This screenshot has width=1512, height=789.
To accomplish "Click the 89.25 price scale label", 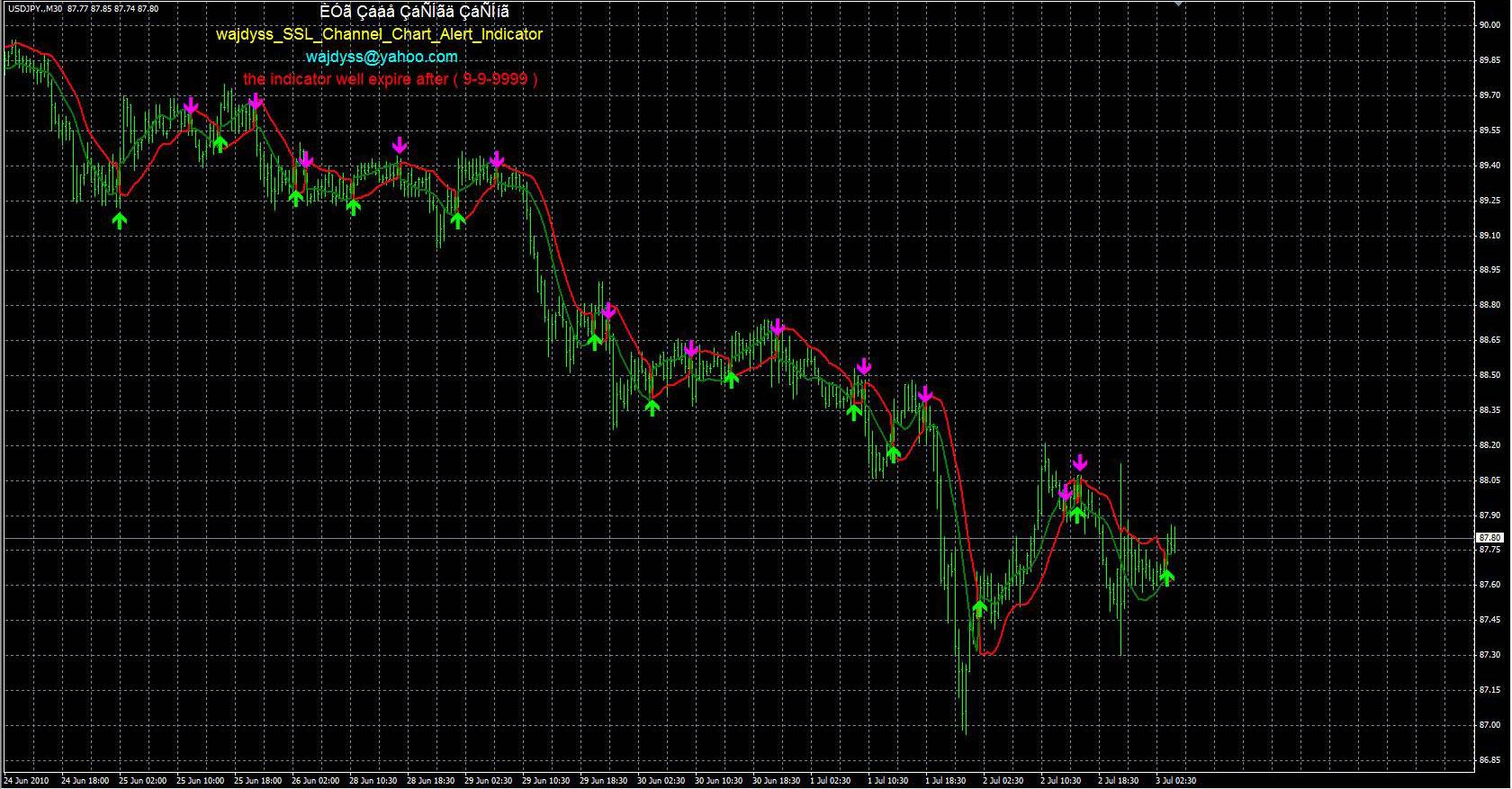I will tap(1489, 201).
